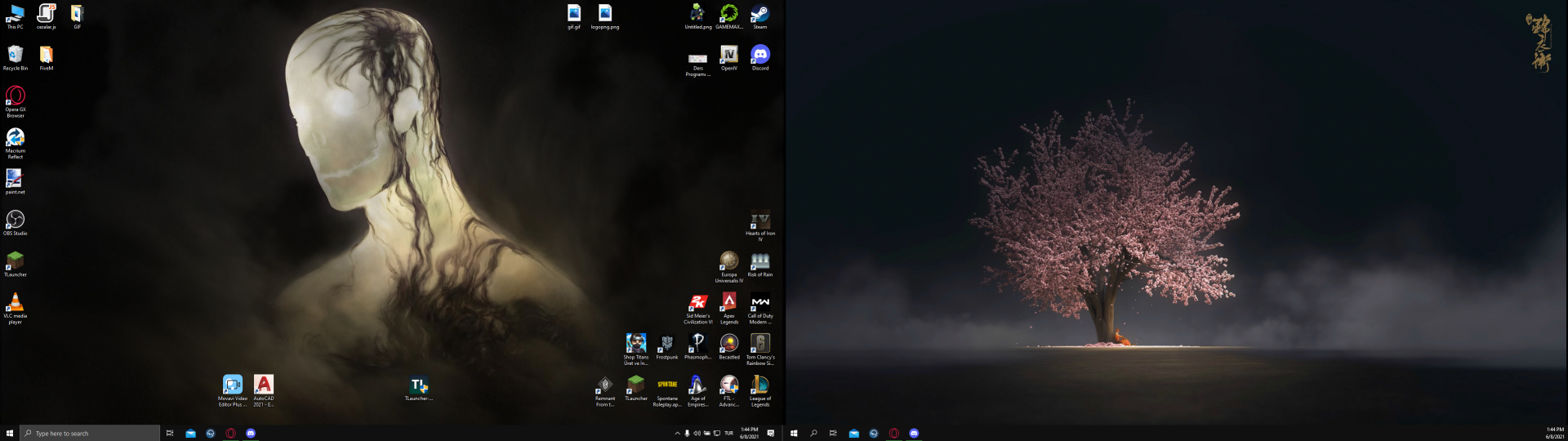Launch League of Legends shortcut
Viewport: 1568px width, 441px height.
click(x=760, y=390)
